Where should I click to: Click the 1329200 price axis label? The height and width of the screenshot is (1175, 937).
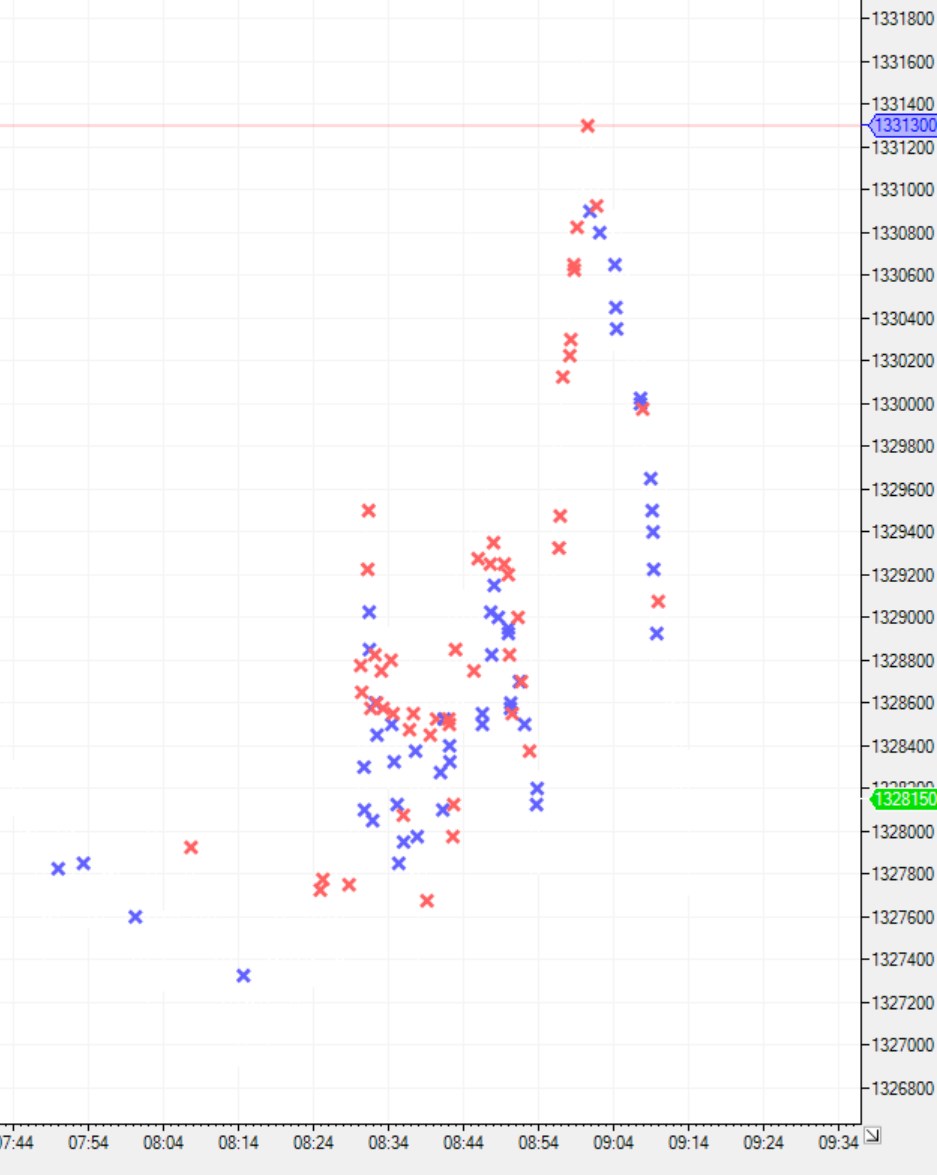pos(903,575)
